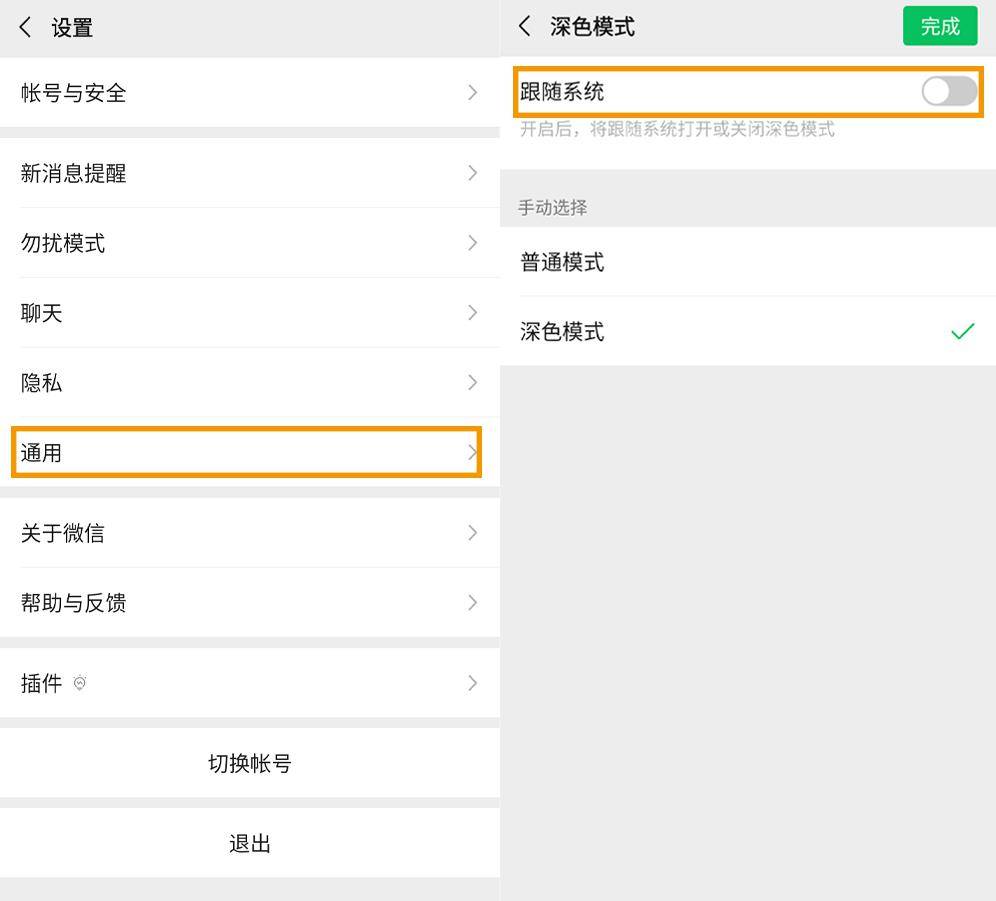Toggle the 跟随系统 switch
The width and height of the screenshot is (996, 901).
(949, 91)
